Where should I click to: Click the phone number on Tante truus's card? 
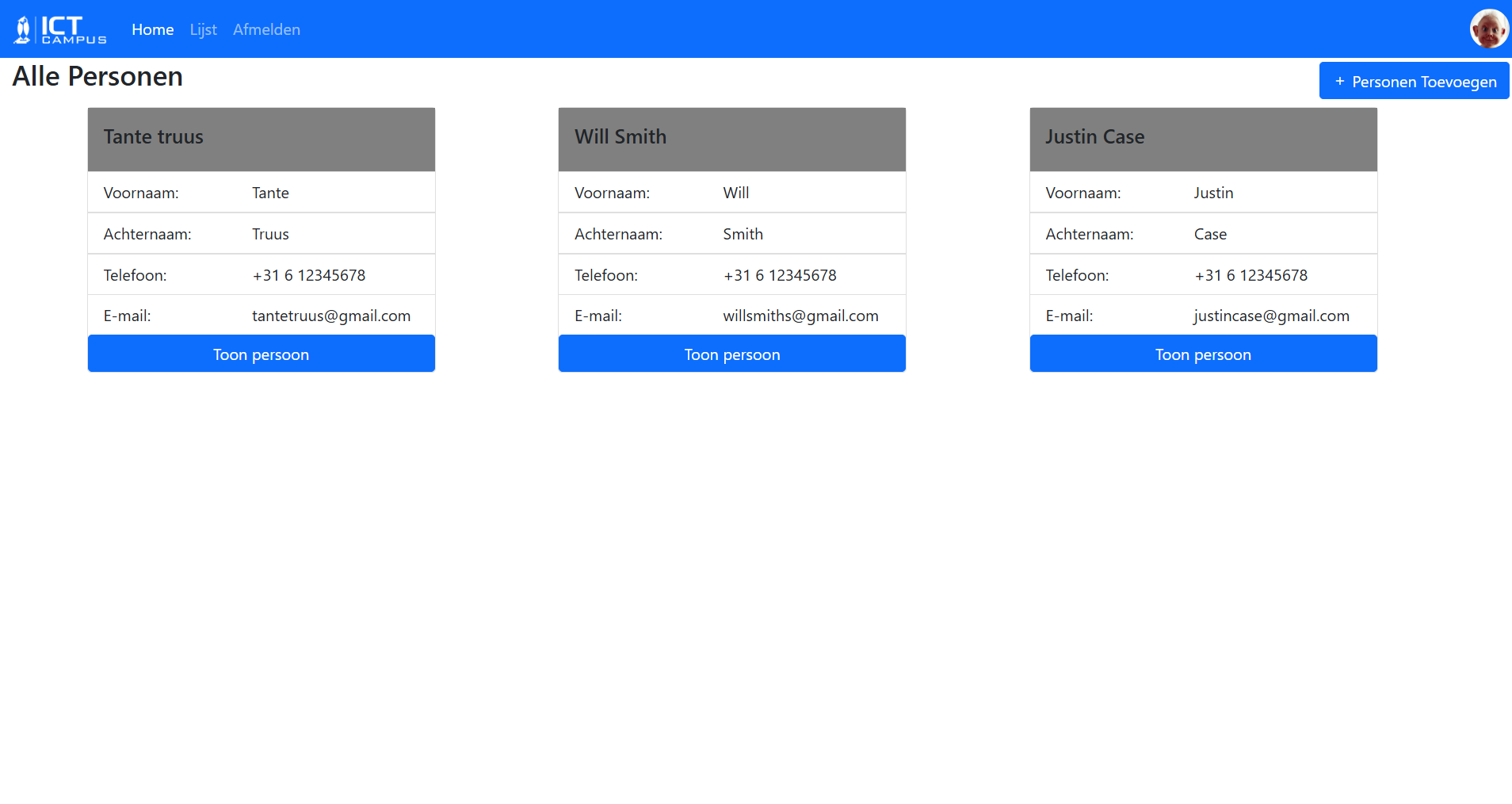pyautogui.click(x=308, y=275)
